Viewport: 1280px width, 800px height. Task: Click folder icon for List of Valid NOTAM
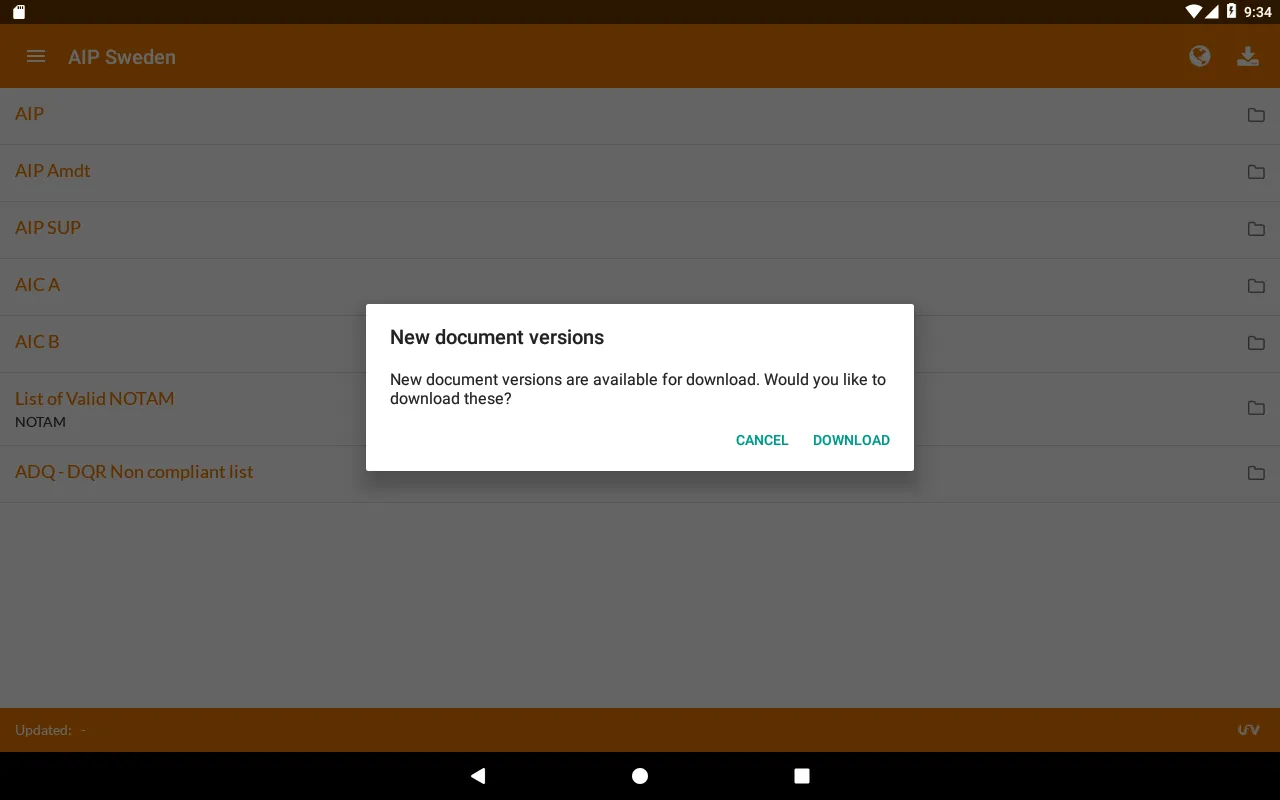pyautogui.click(x=1256, y=408)
